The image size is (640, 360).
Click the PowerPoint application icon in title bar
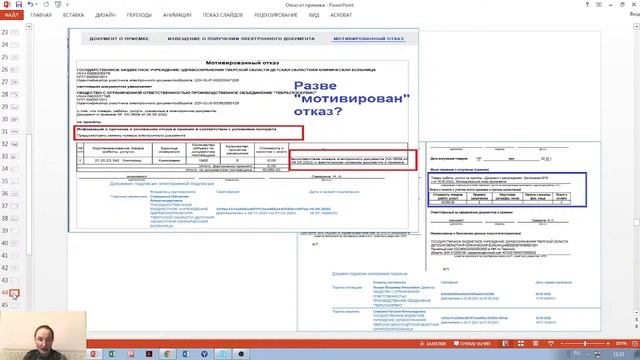point(7,4)
